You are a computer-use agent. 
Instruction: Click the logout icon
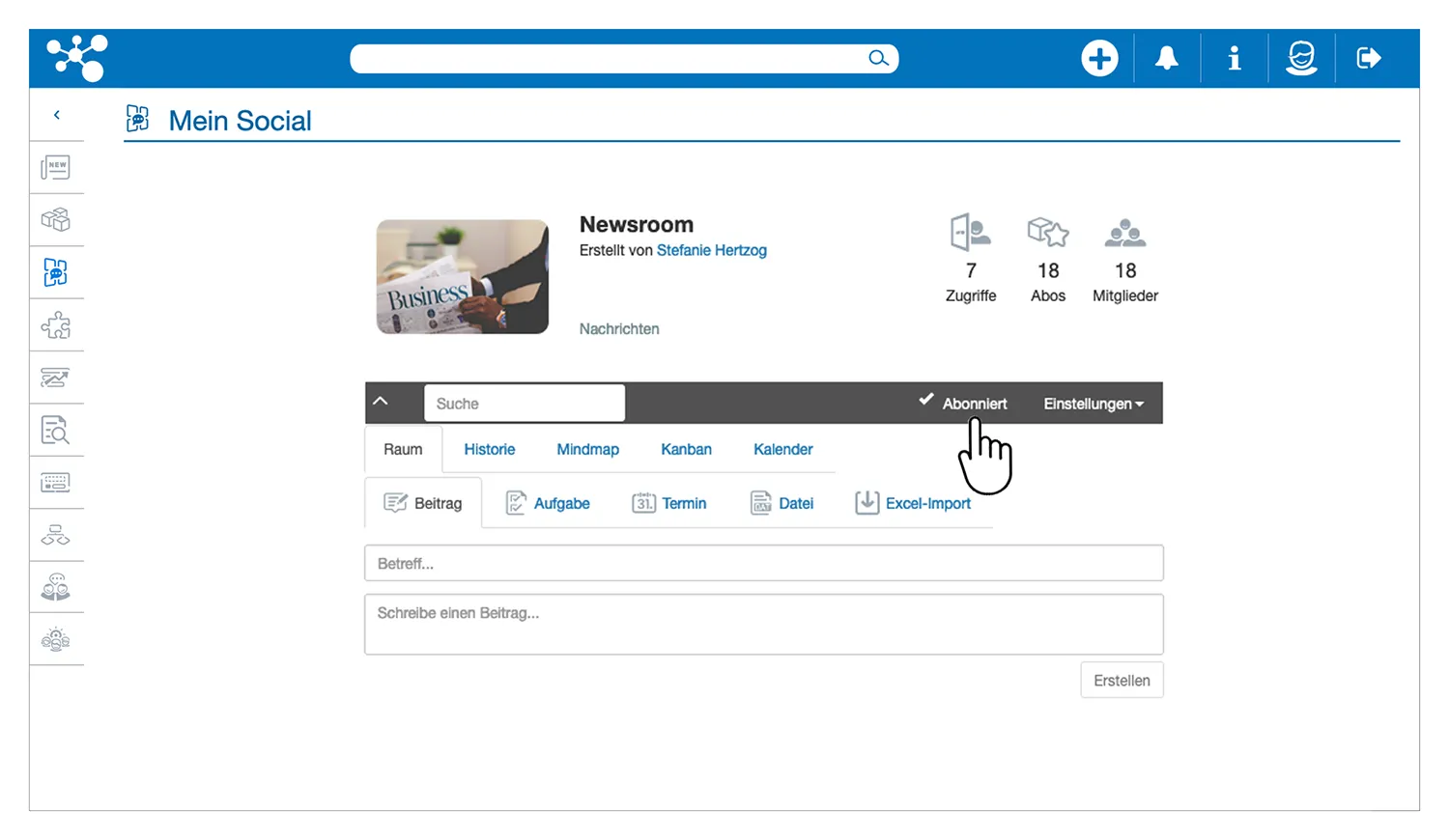click(1369, 59)
